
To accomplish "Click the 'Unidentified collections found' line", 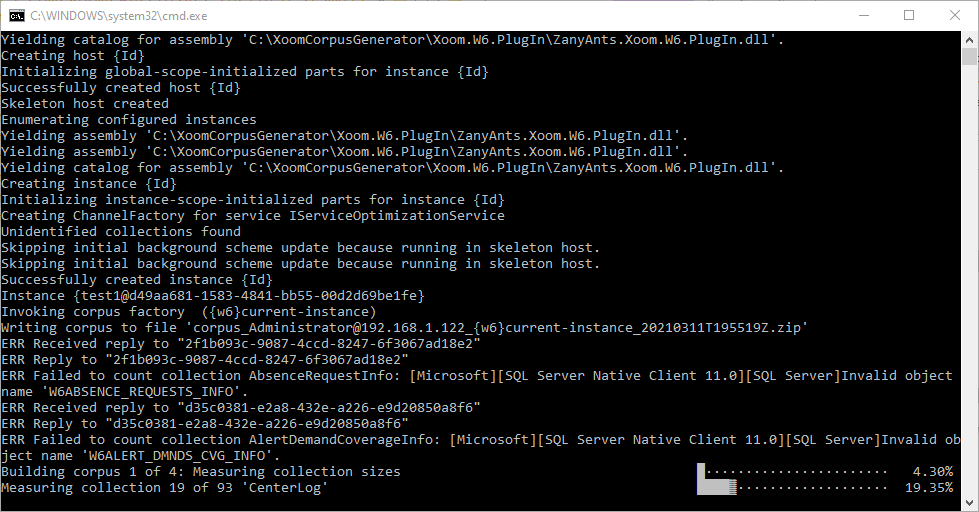I will [x=121, y=232].
